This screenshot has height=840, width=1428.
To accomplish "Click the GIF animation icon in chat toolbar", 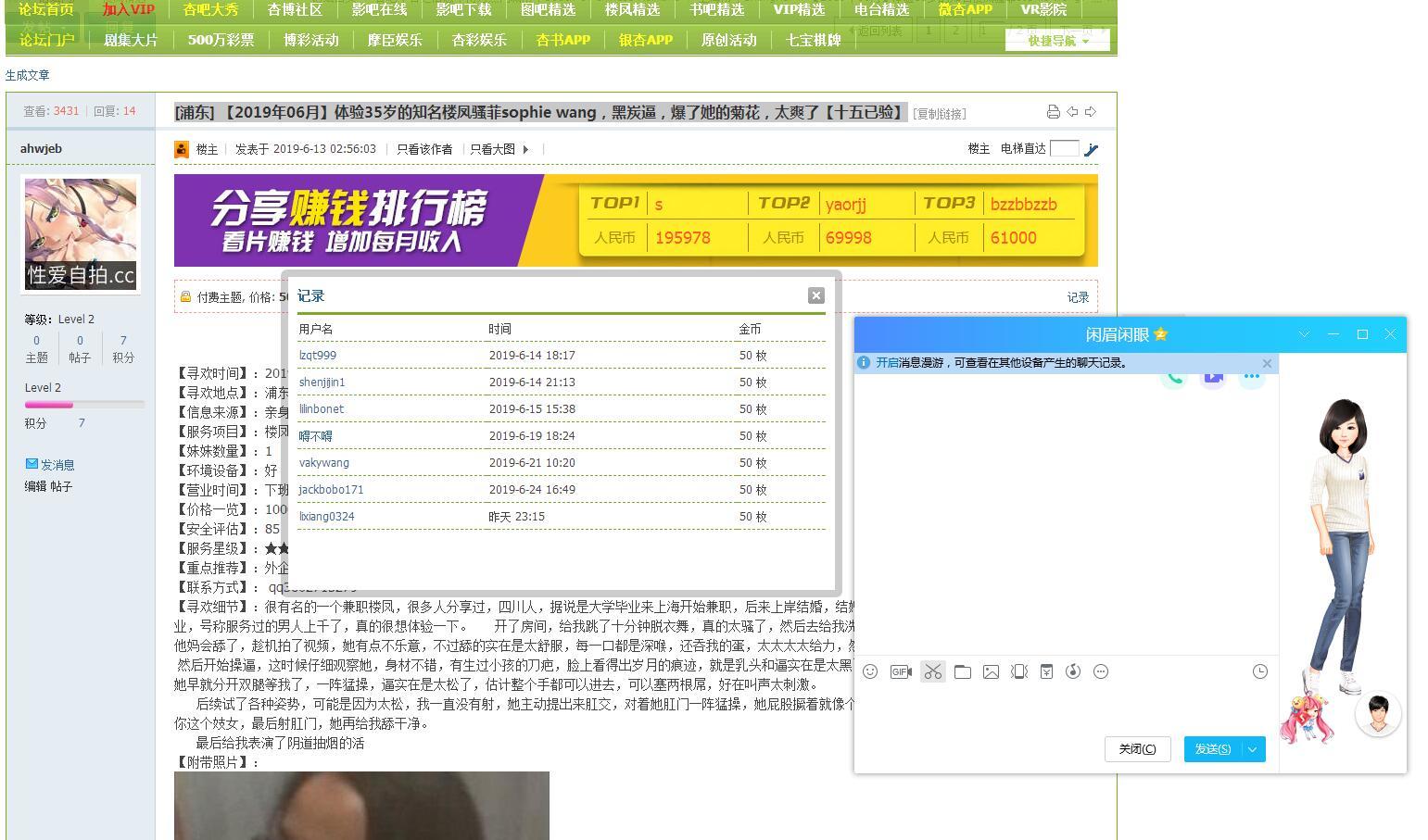I will pyautogui.click(x=900, y=671).
